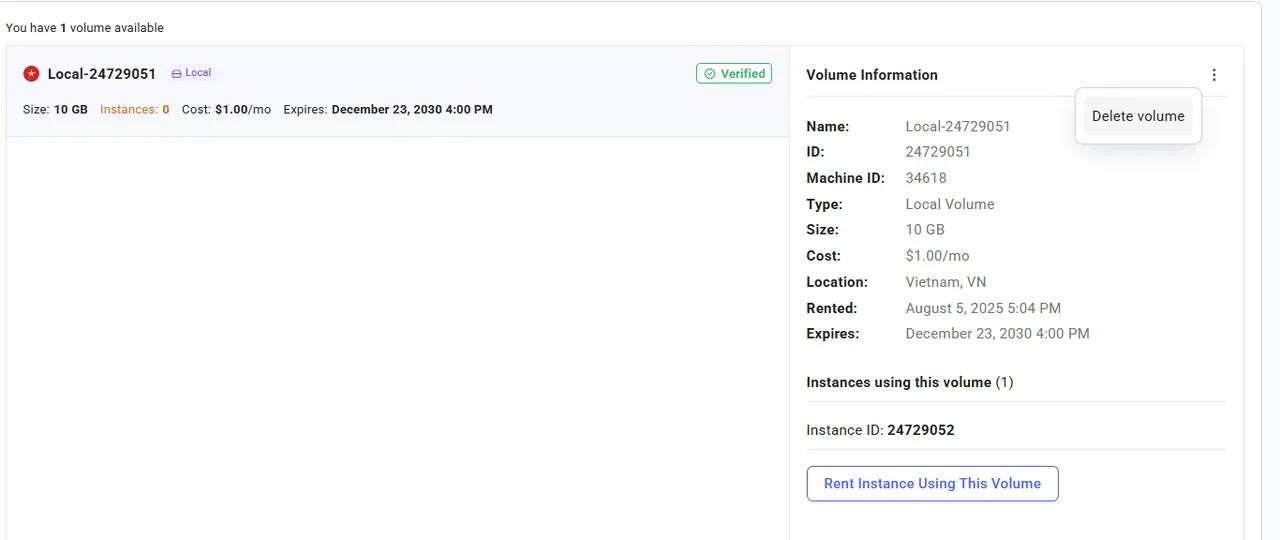Click the ID value 24729051
1280x540 pixels.
938,152
